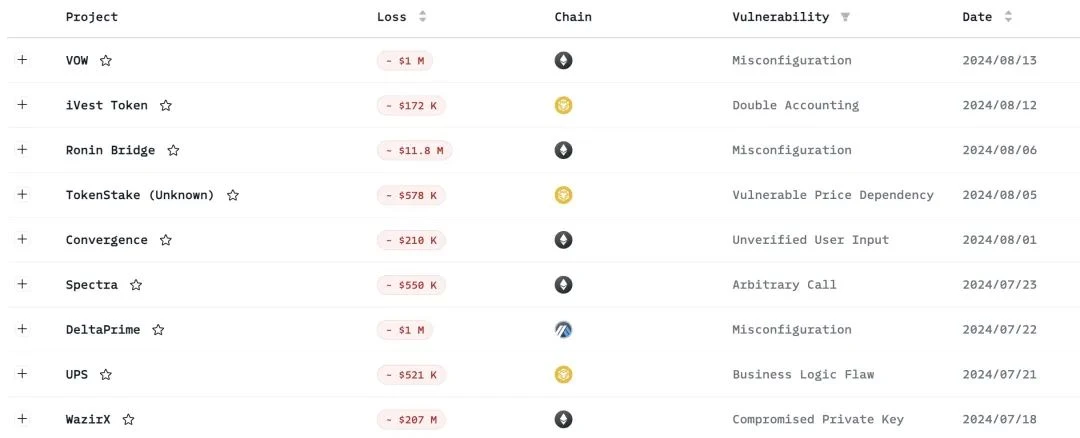Click the Compromised Private Key vulnerability text
This screenshot has width=1080, height=438.
[818, 419]
